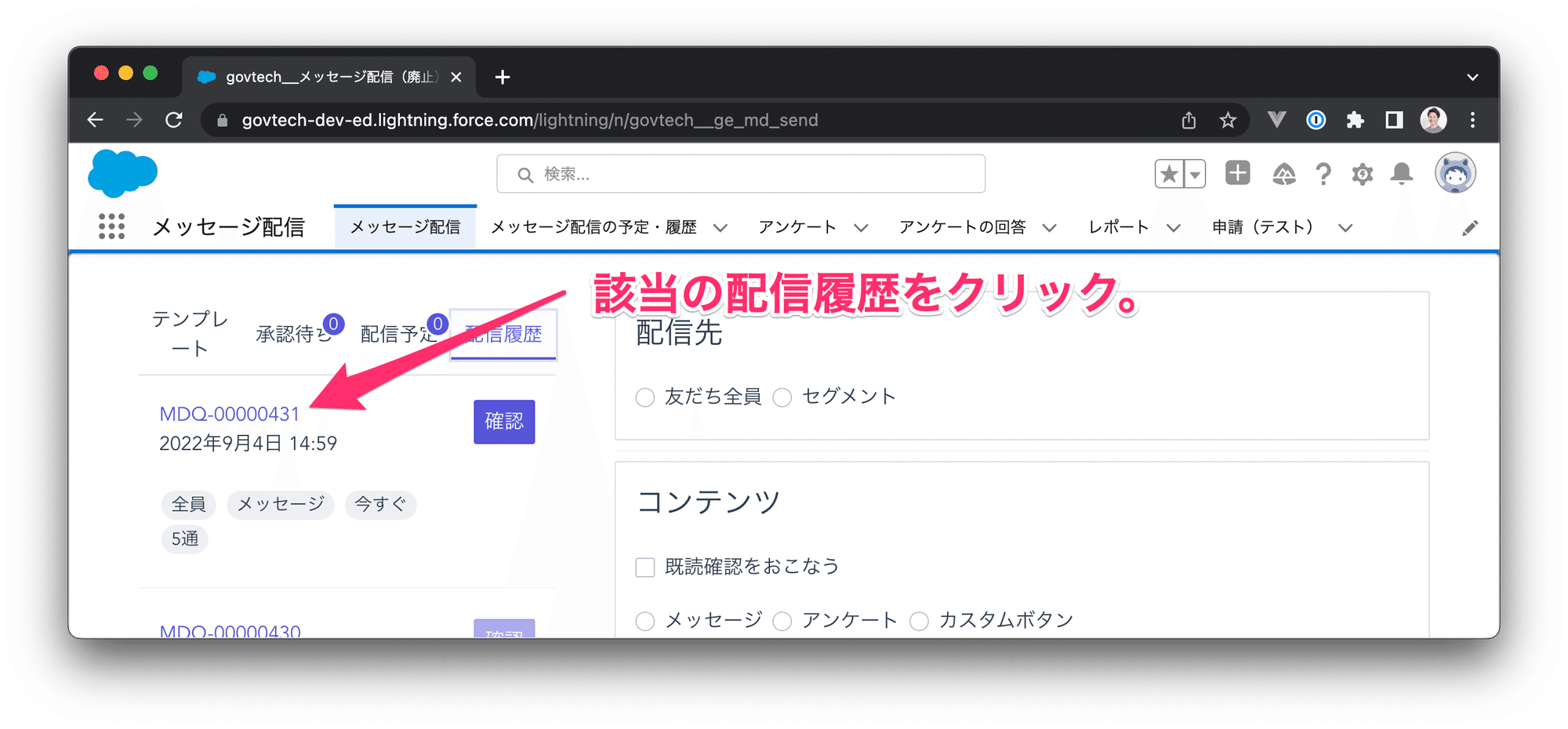Viewport: 1568px width, 729px height.
Task: Open Salesforce Help with question mark icon
Action: [x=1324, y=173]
